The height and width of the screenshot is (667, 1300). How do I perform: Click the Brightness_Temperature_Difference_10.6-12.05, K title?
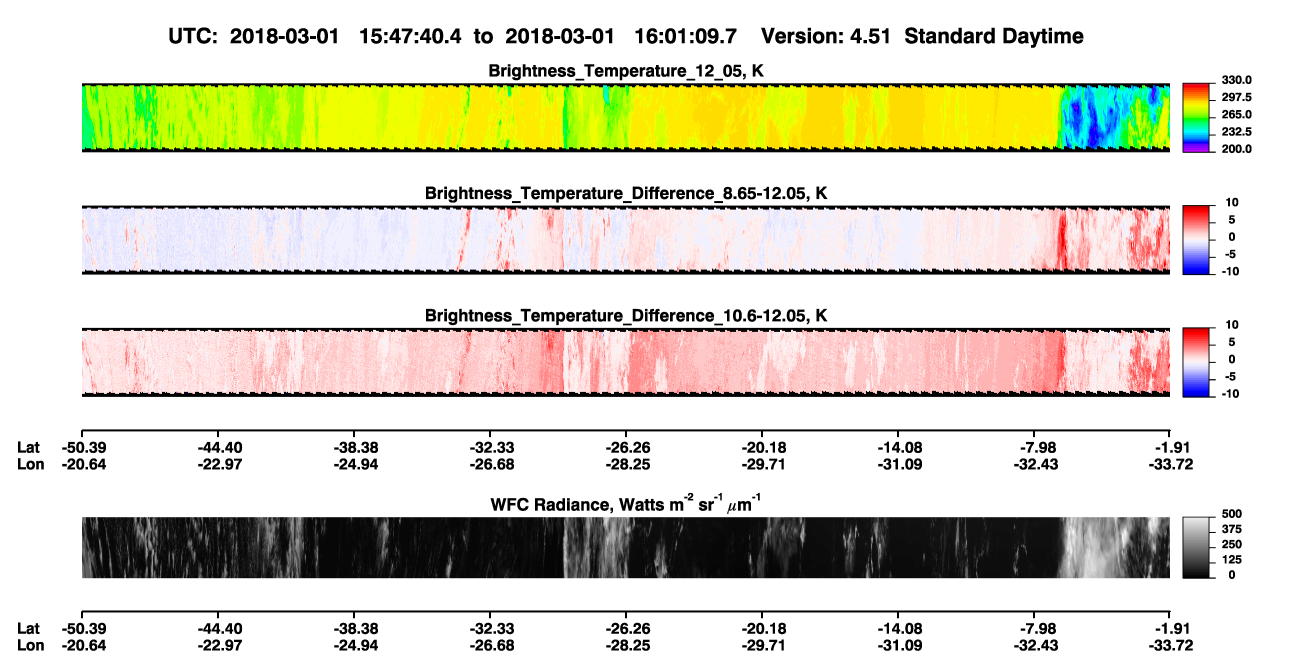point(626,316)
